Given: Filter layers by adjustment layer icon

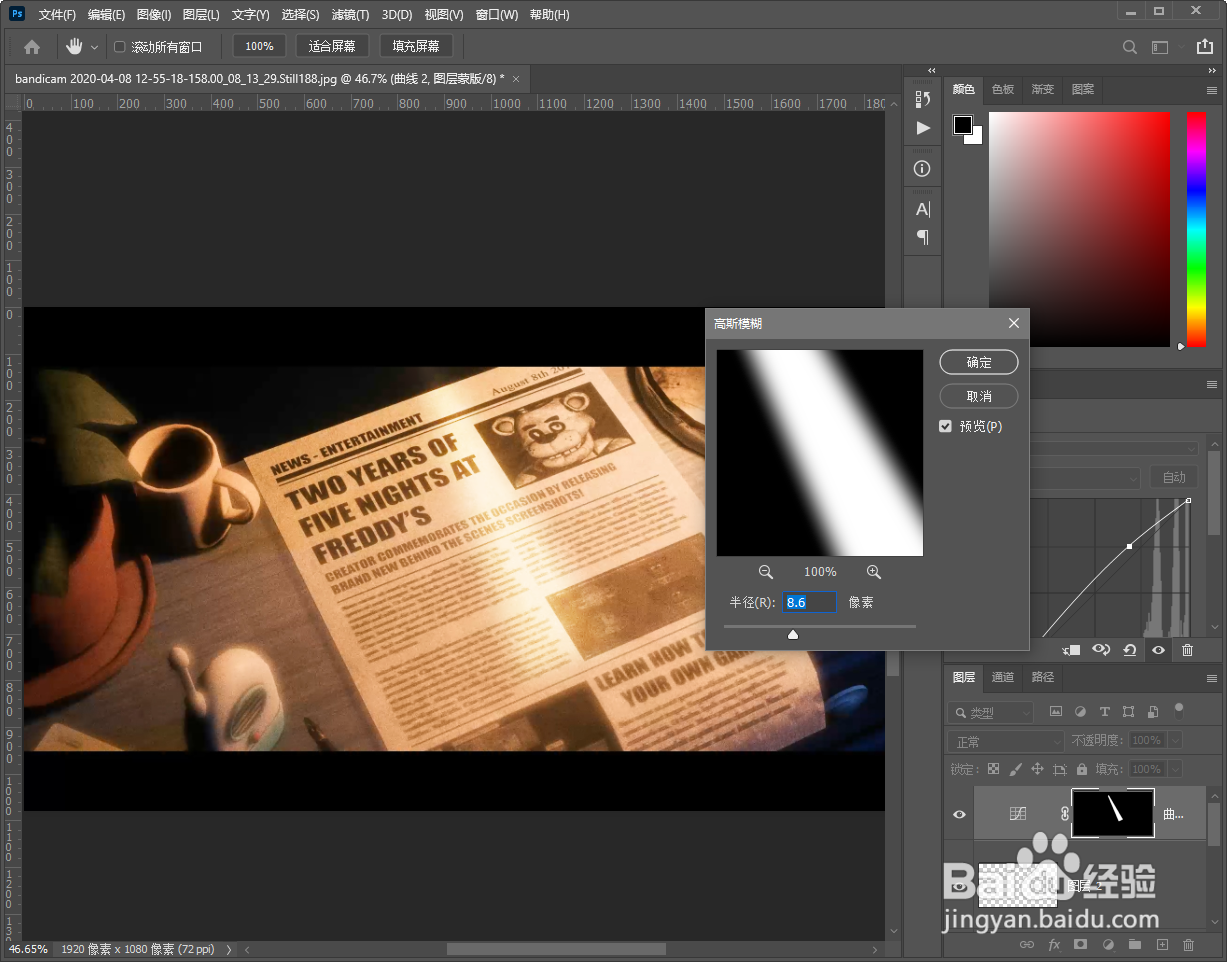Looking at the screenshot, I should tap(1080, 712).
